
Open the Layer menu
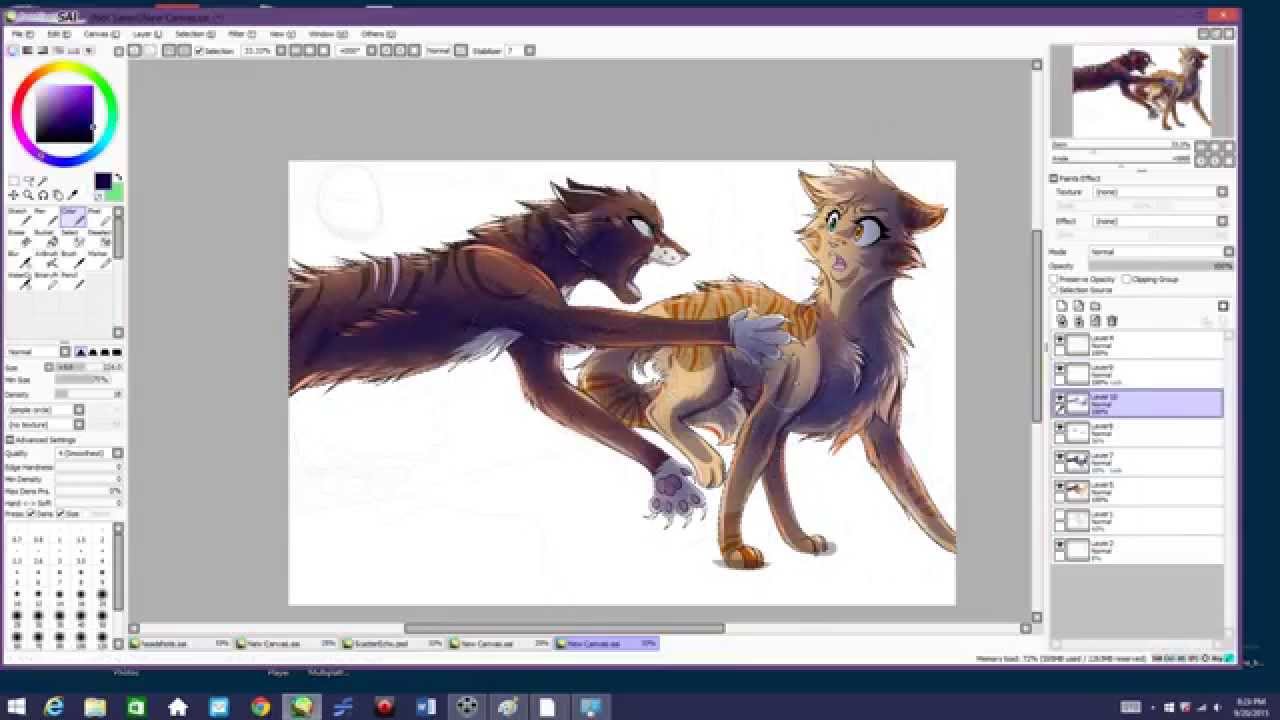[147, 34]
